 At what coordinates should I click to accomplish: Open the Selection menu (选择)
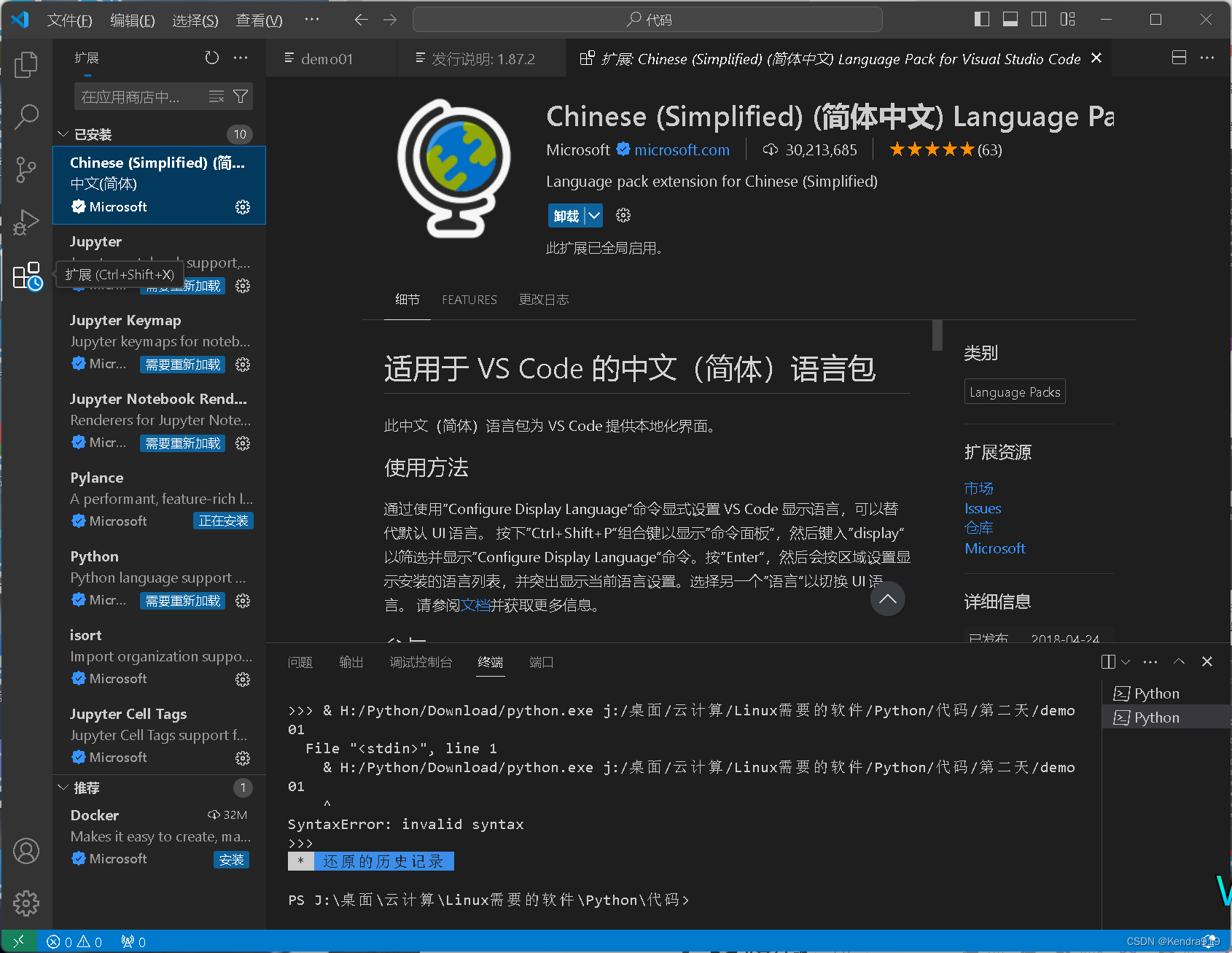(195, 20)
